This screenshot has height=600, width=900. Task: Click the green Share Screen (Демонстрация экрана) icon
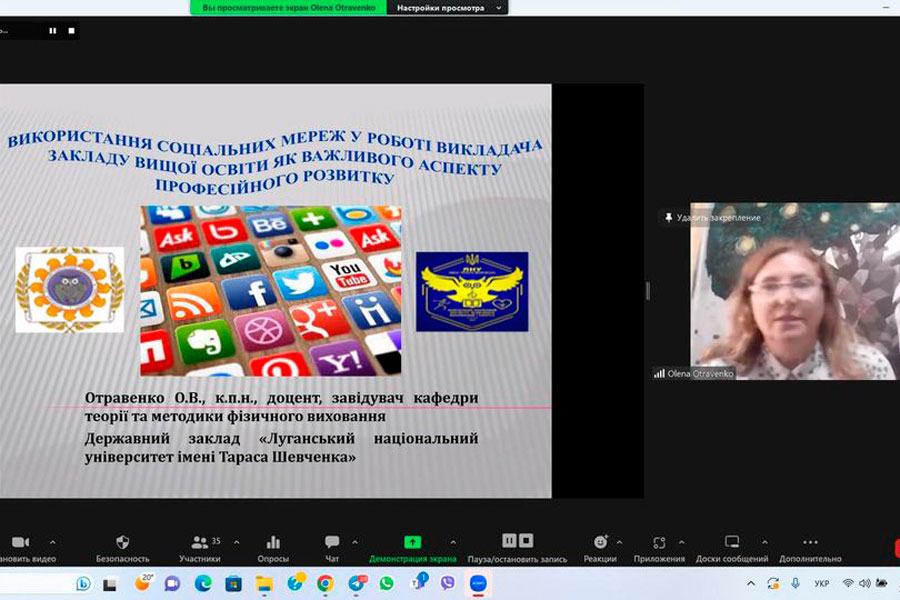coord(412,542)
